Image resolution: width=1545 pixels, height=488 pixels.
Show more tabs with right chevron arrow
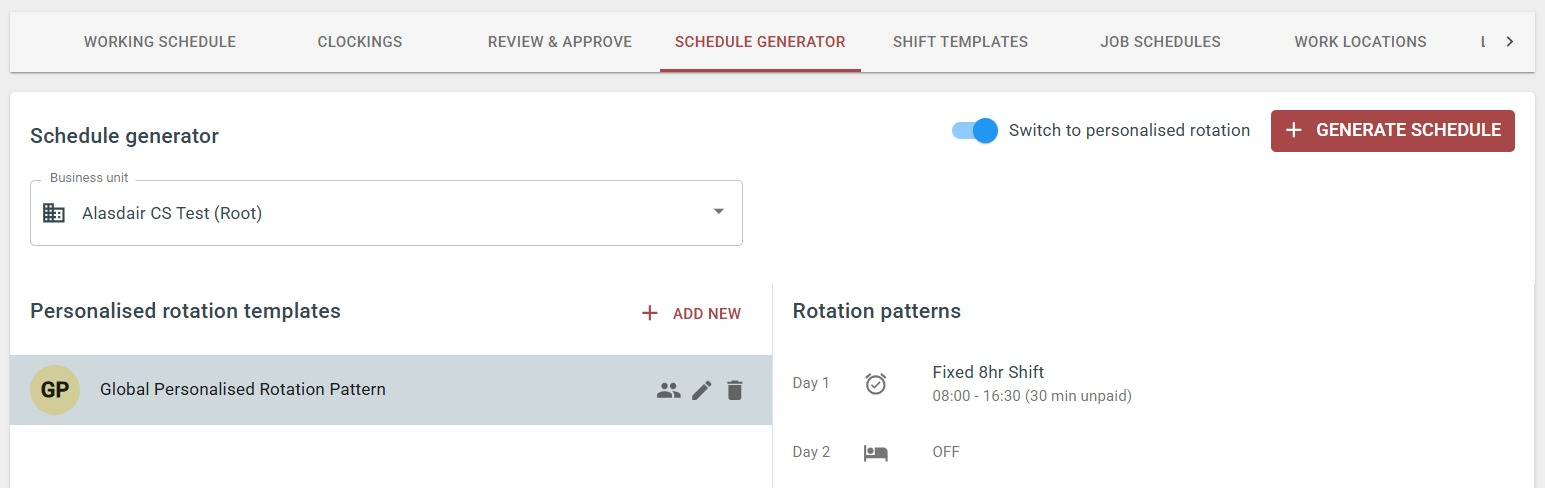pyautogui.click(x=1509, y=41)
